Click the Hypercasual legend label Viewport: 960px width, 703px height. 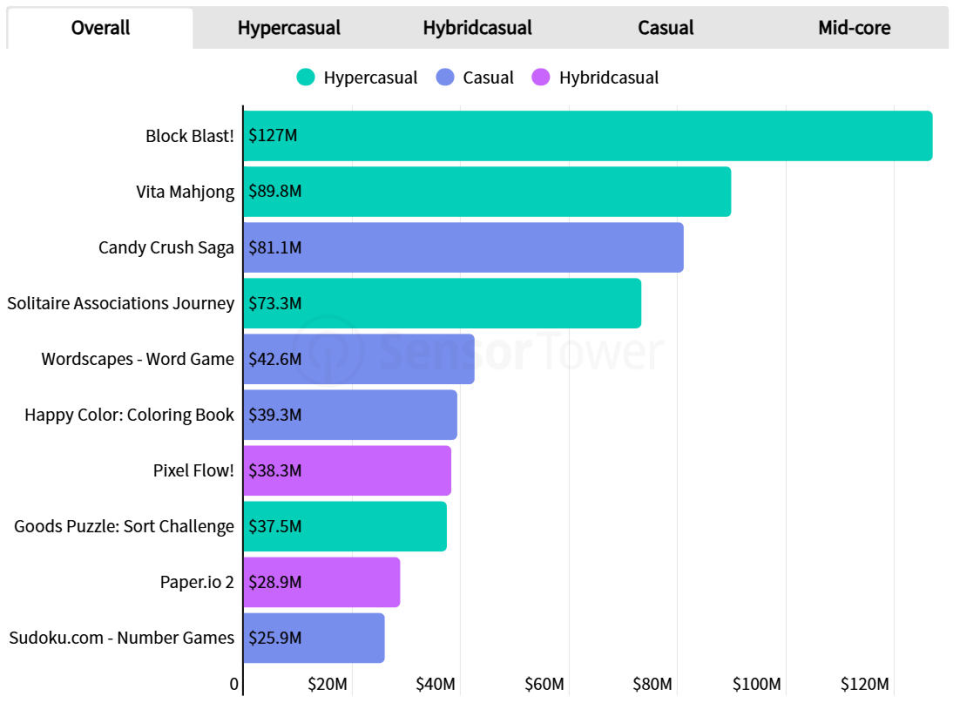370,78
